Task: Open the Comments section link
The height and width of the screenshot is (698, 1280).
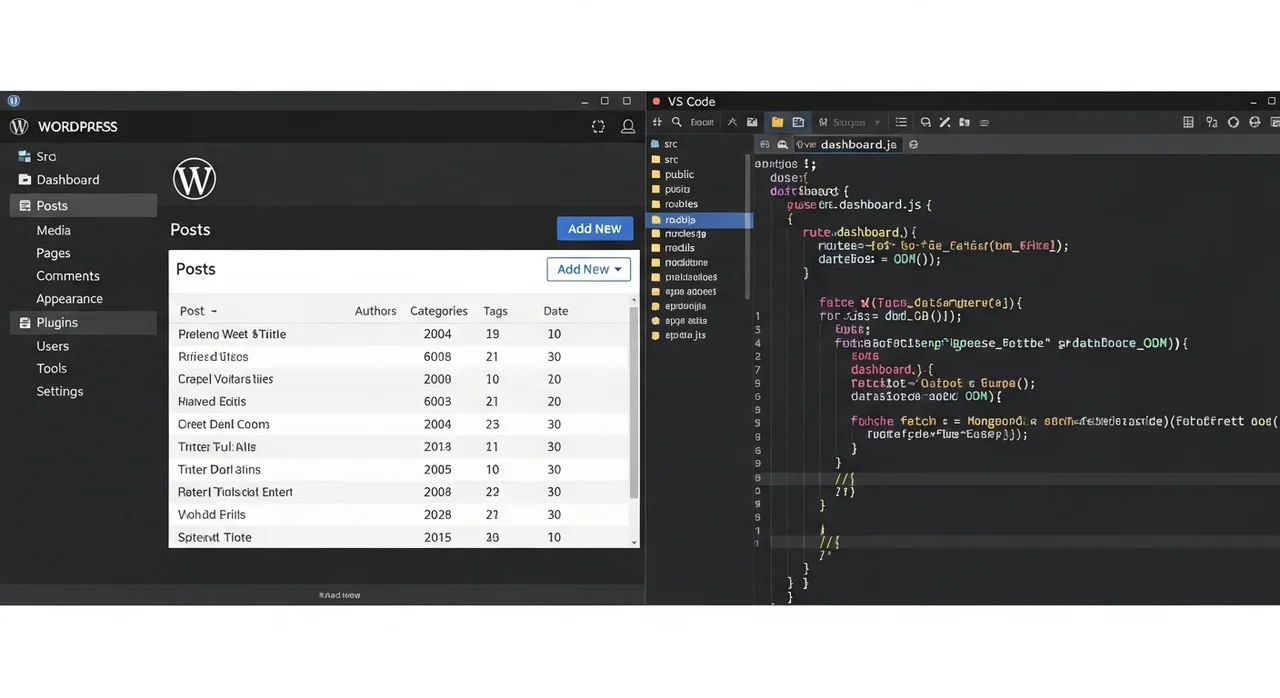Action: pos(68,276)
